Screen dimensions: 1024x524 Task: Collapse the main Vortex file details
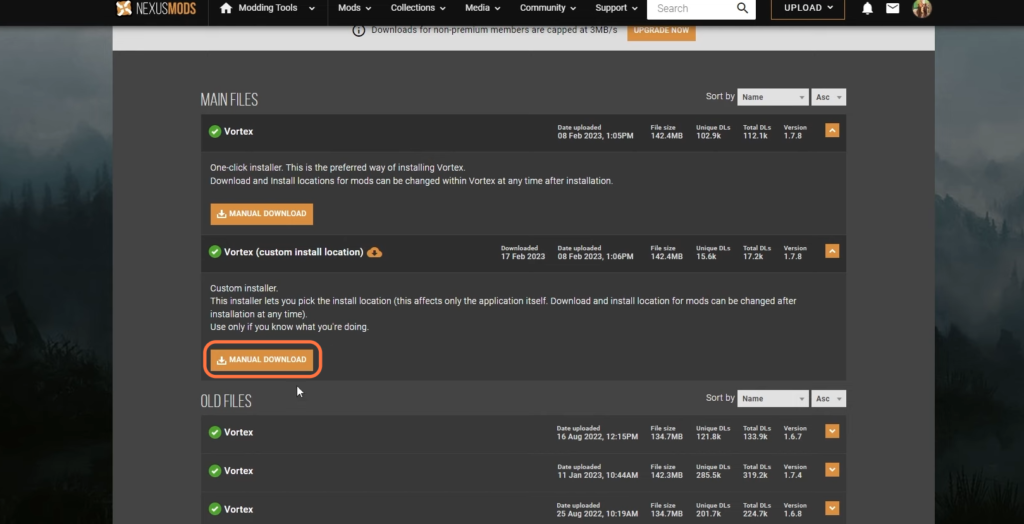(832, 131)
